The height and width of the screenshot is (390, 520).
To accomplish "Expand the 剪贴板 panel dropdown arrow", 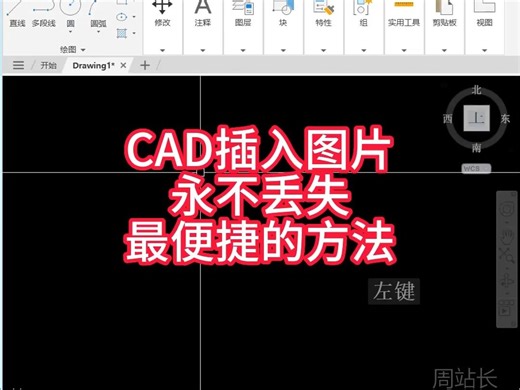I will [444, 50].
